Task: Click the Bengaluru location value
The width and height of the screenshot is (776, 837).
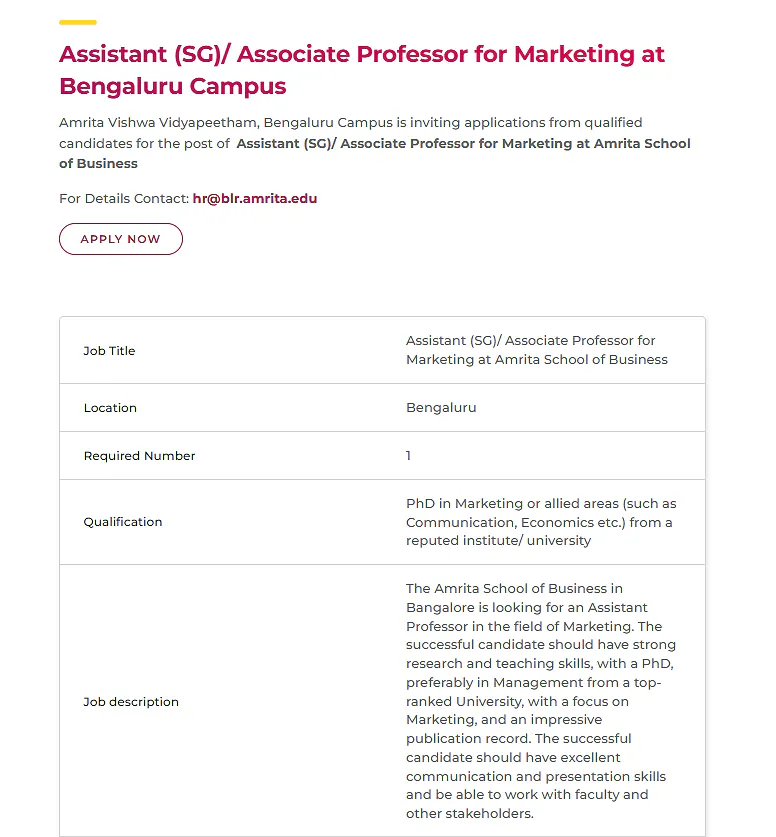Action: (x=441, y=408)
